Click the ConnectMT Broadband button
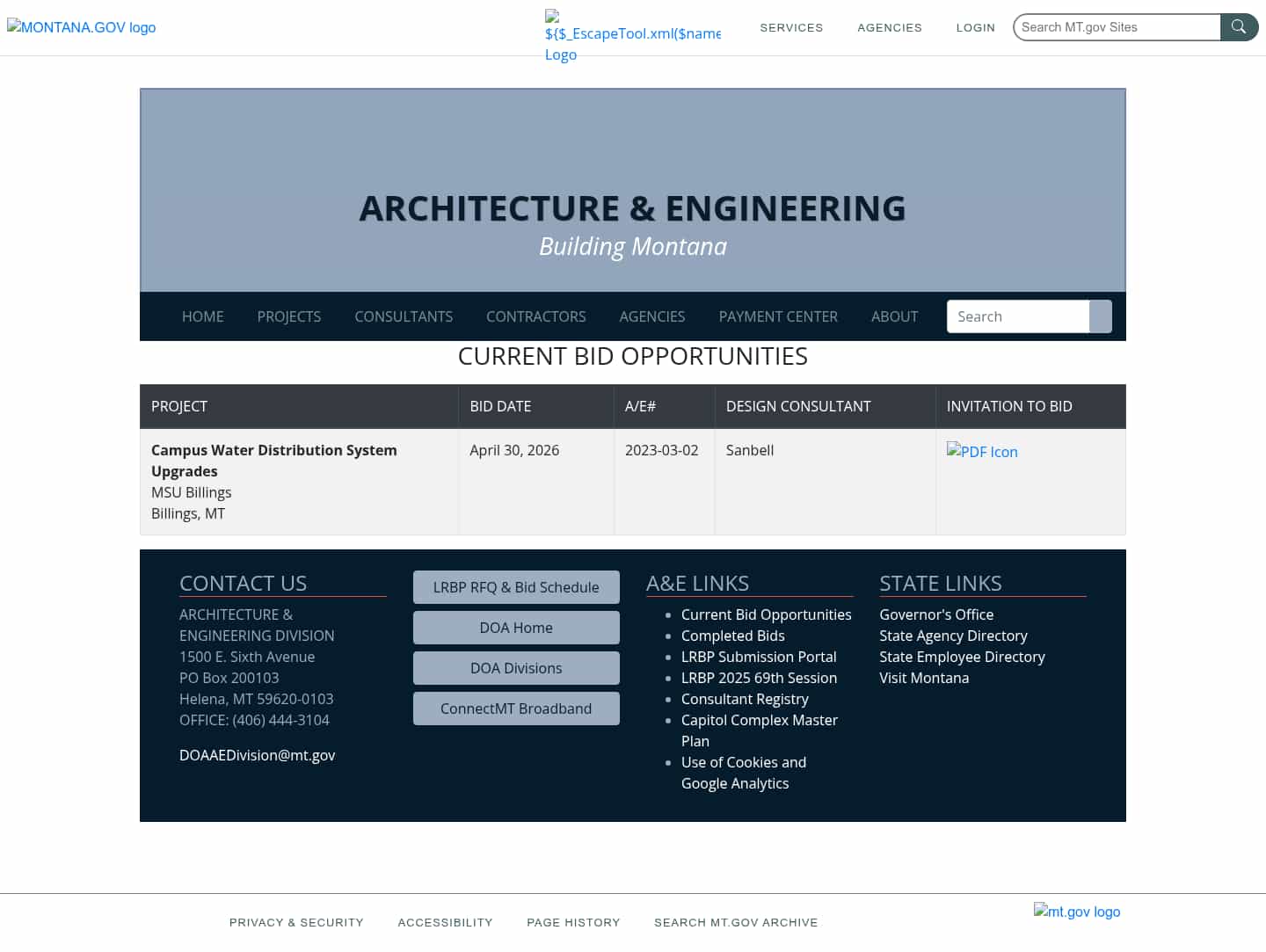 point(516,709)
